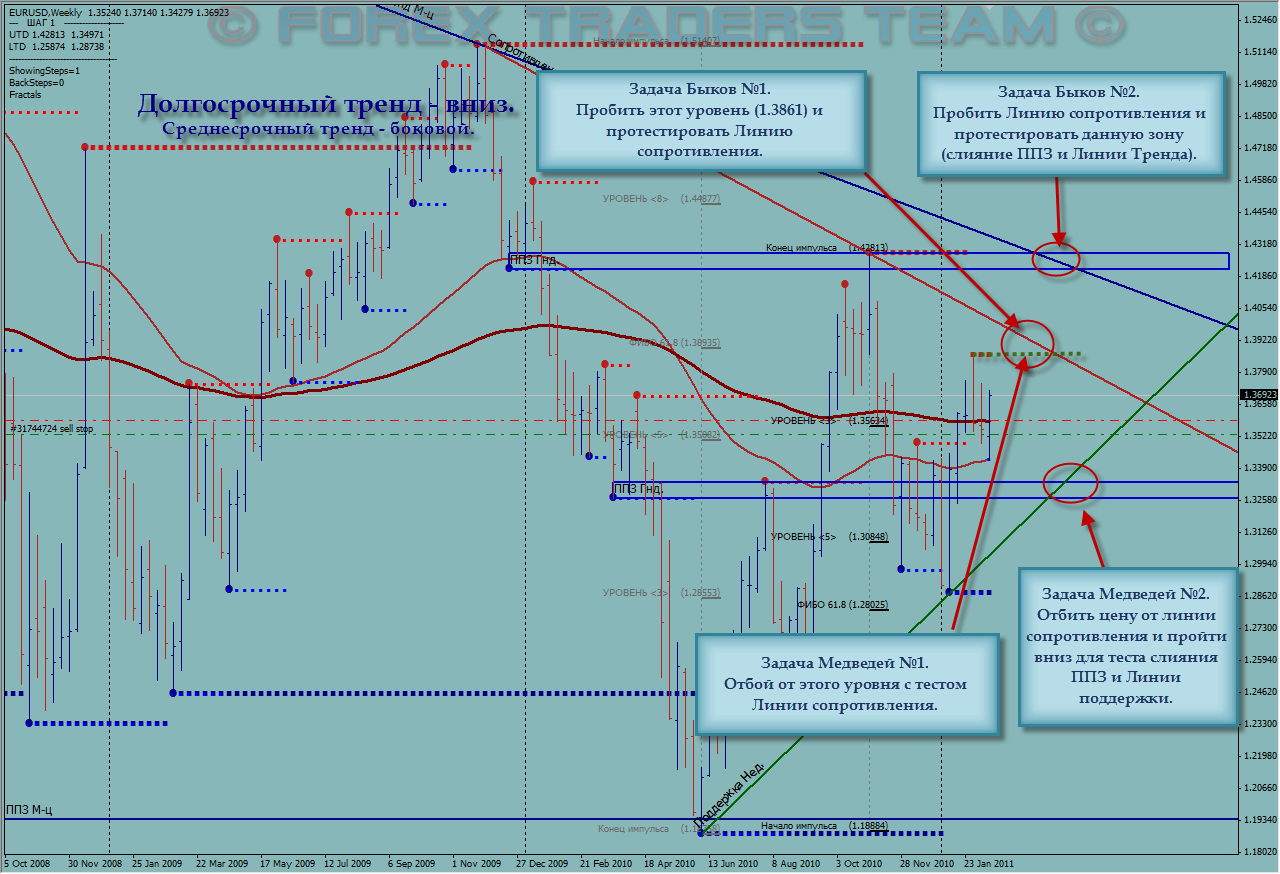Click the '5 Oct 2008' date label
The height and width of the screenshot is (874, 1280).
[28, 862]
